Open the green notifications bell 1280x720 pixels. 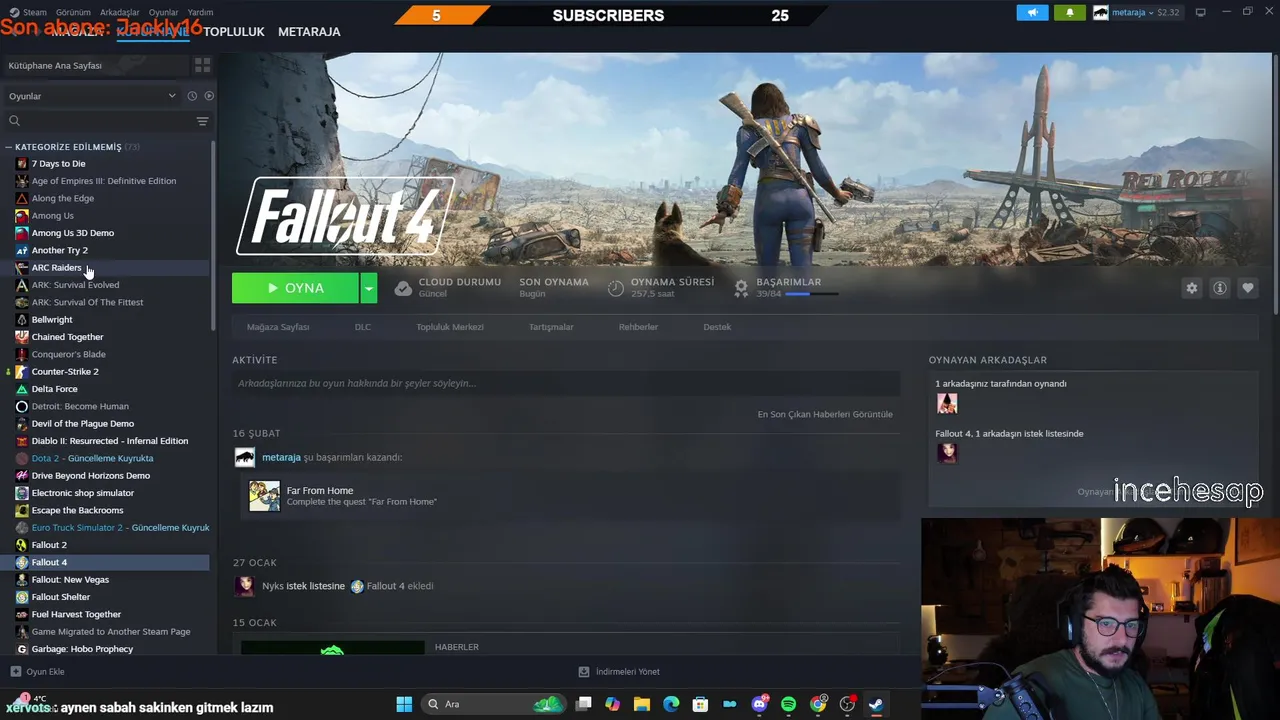click(x=1069, y=12)
